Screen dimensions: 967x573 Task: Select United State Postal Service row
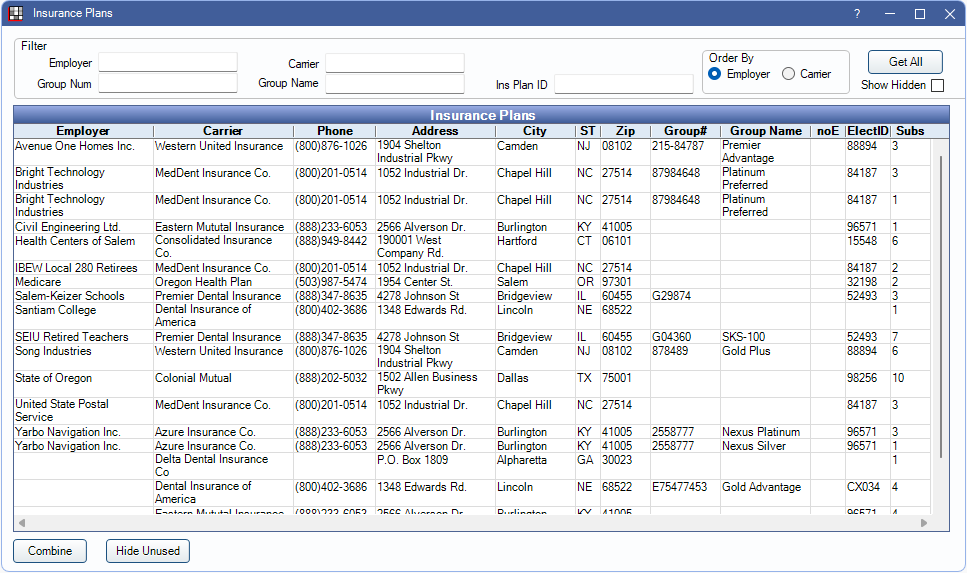point(472,411)
